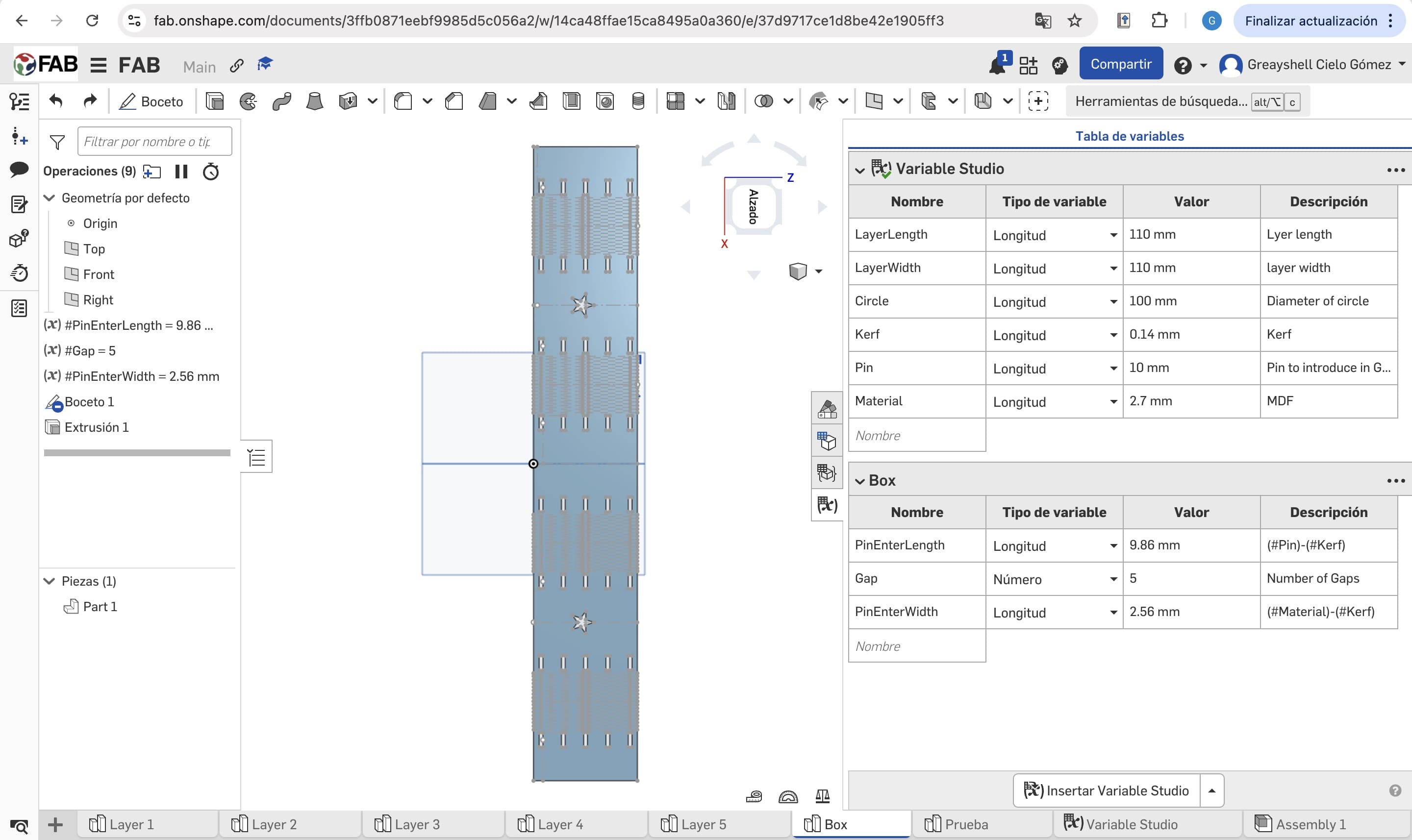Open the variable table panel icon
The width and height of the screenshot is (1412, 840).
(x=827, y=504)
